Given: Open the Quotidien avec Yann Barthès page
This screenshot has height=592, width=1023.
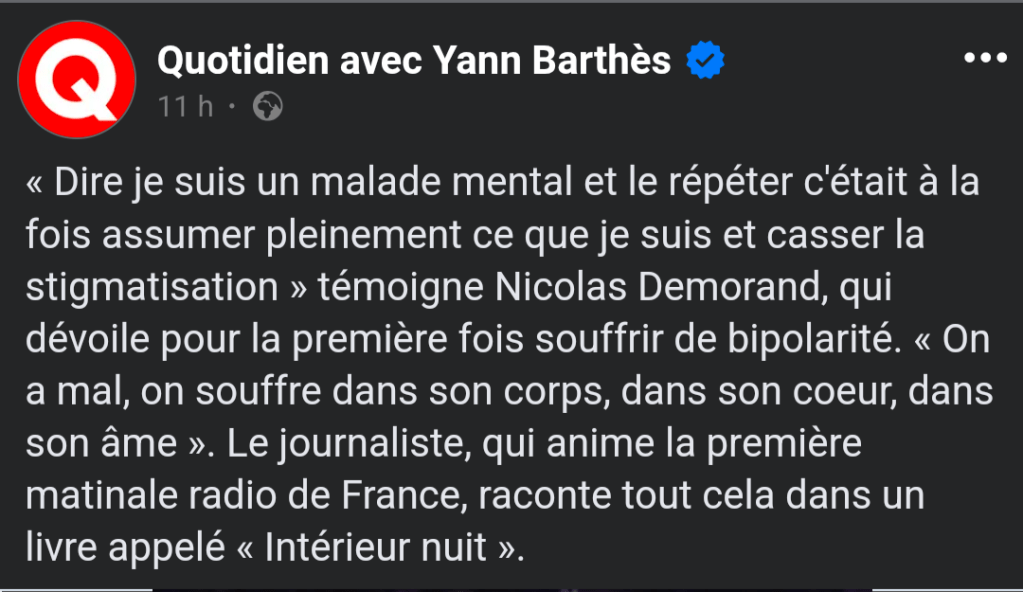Looking at the screenshot, I should [x=414, y=61].
